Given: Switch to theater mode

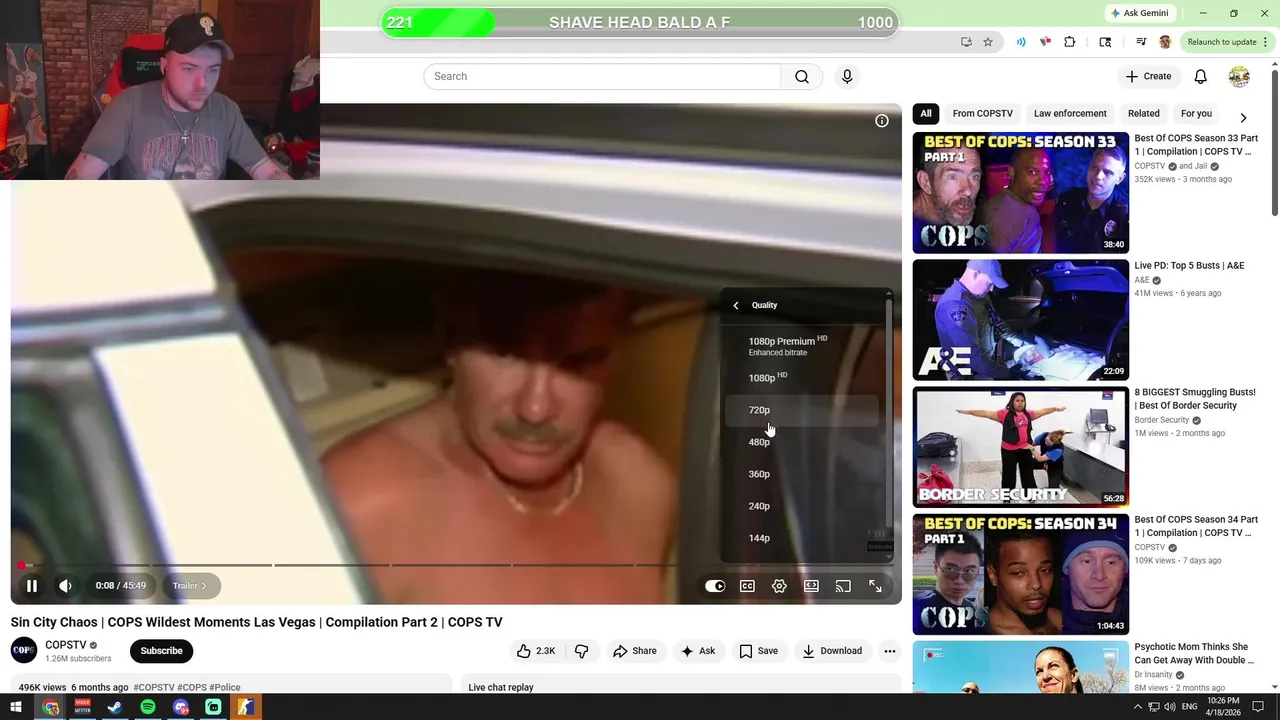Looking at the screenshot, I should tap(811, 586).
